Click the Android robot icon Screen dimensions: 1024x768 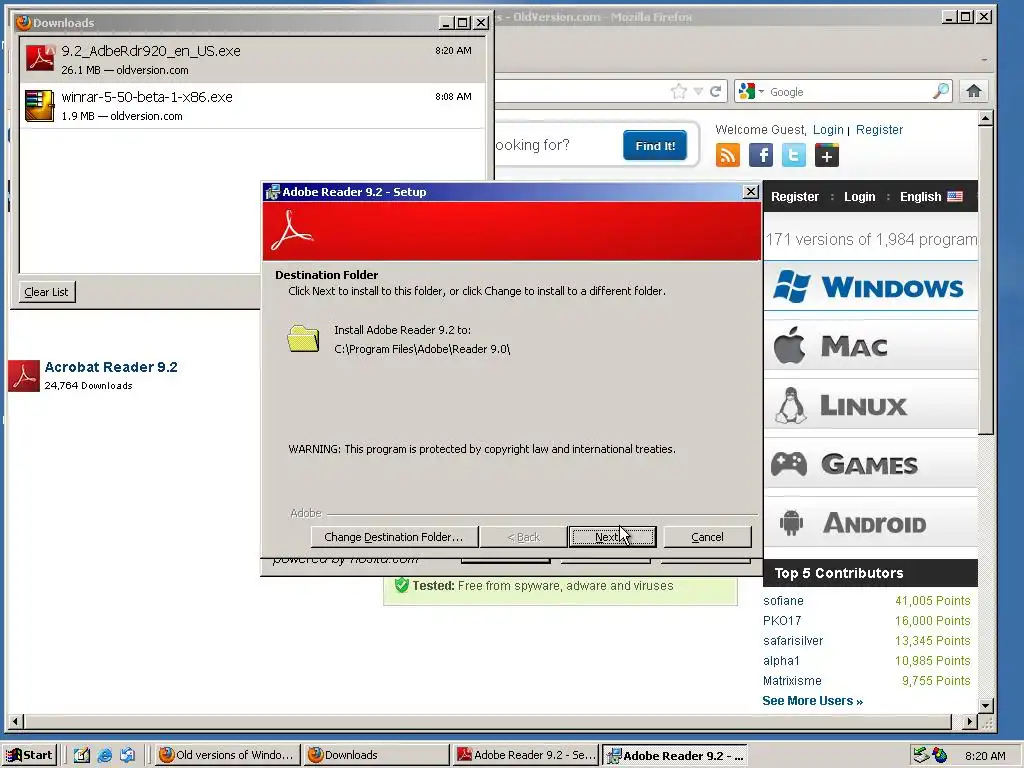pos(791,522)
